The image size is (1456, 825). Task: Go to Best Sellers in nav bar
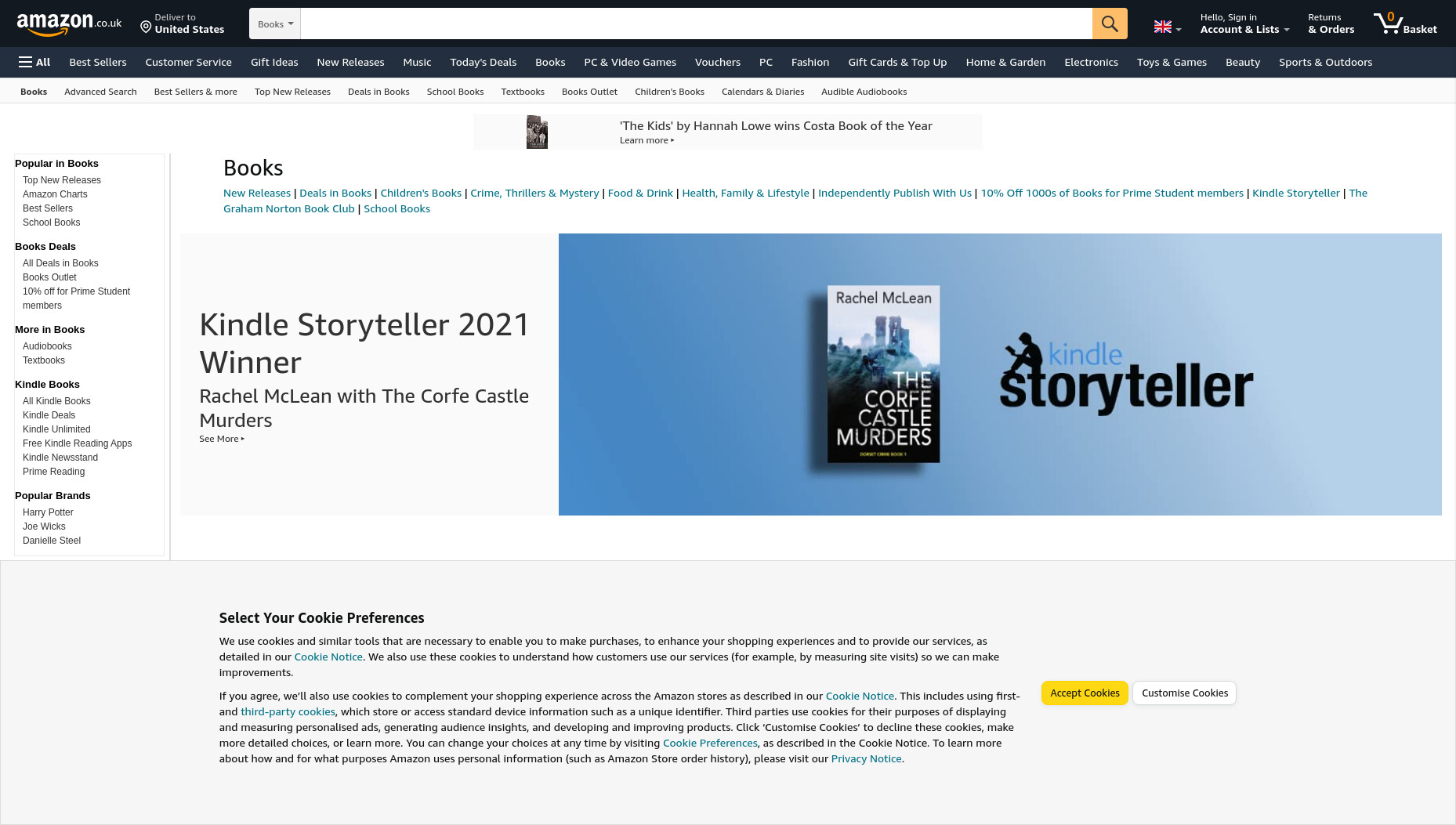tap(98, 62)
